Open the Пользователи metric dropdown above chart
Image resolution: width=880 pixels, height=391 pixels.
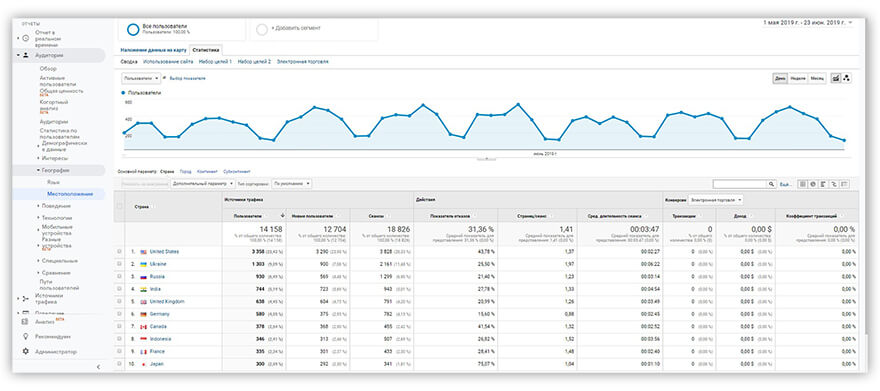pyautogui.click(x=140, y=79)
